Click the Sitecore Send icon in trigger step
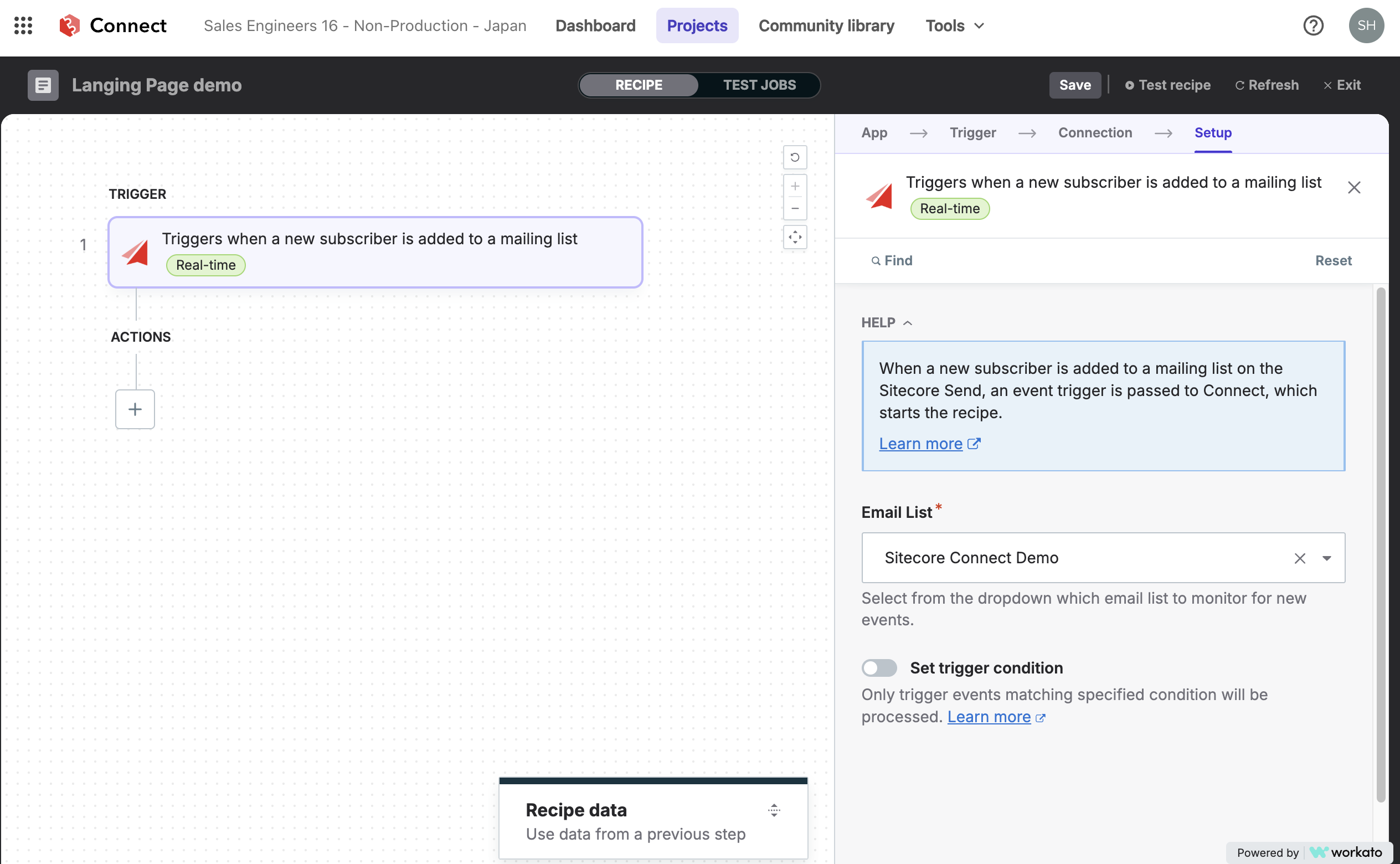This screenshot has width=1400, height=864. 135,252
